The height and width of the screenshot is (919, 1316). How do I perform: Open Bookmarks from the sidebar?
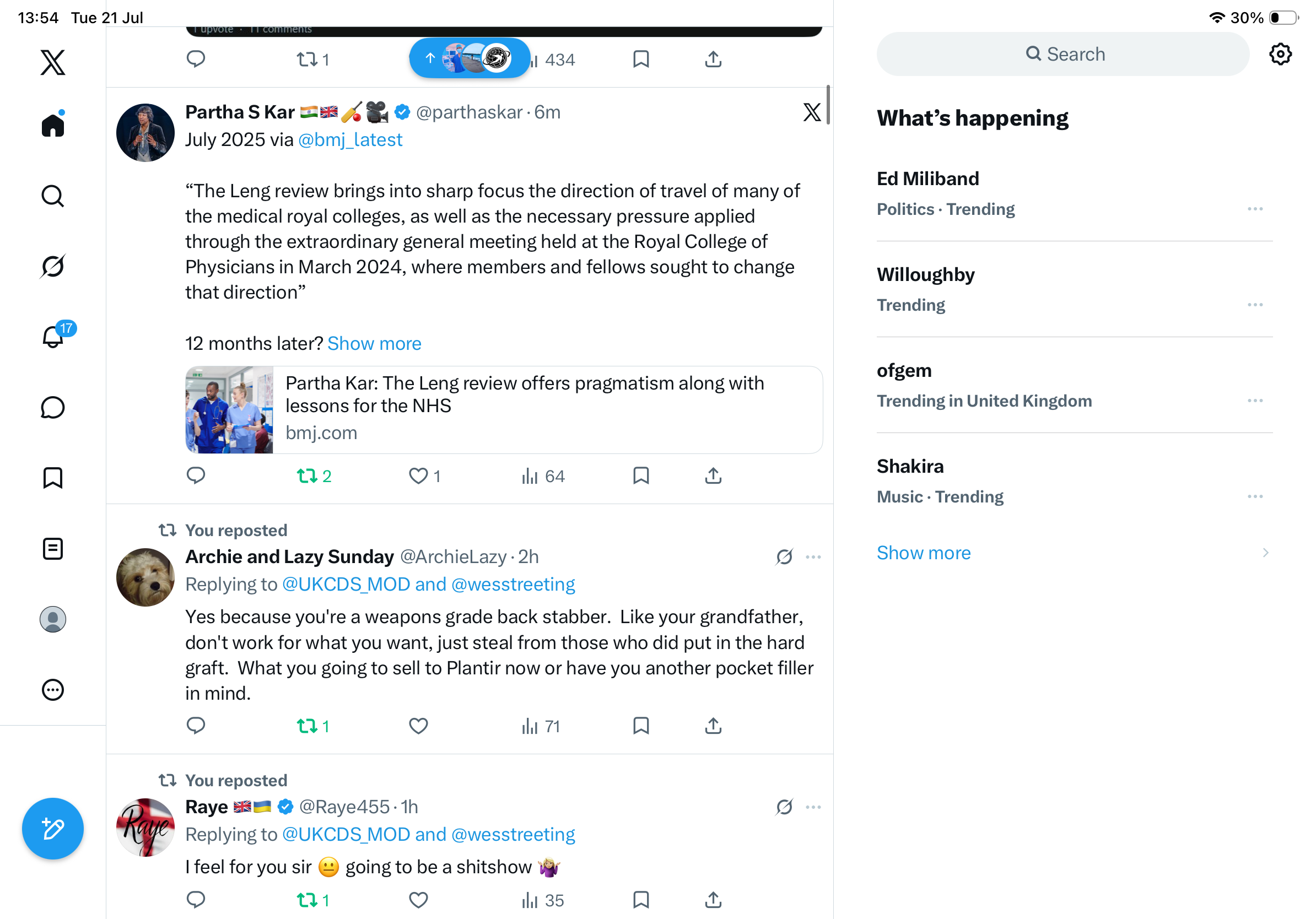[53, 477]
